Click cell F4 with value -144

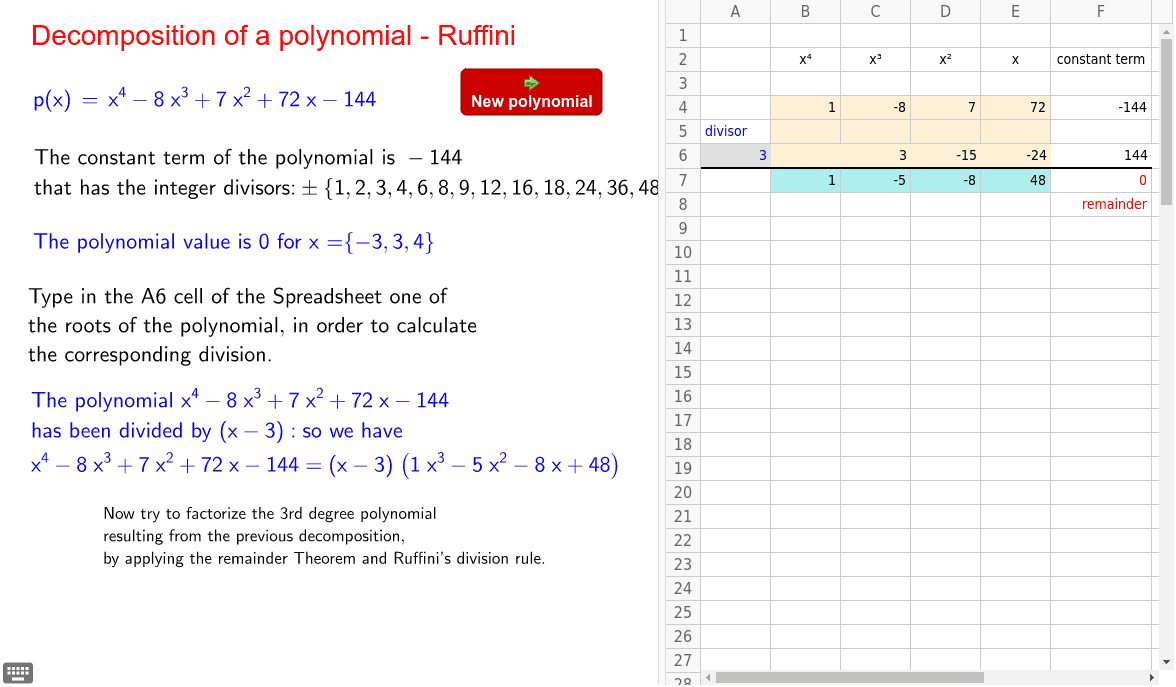(x=1100, y=107)
